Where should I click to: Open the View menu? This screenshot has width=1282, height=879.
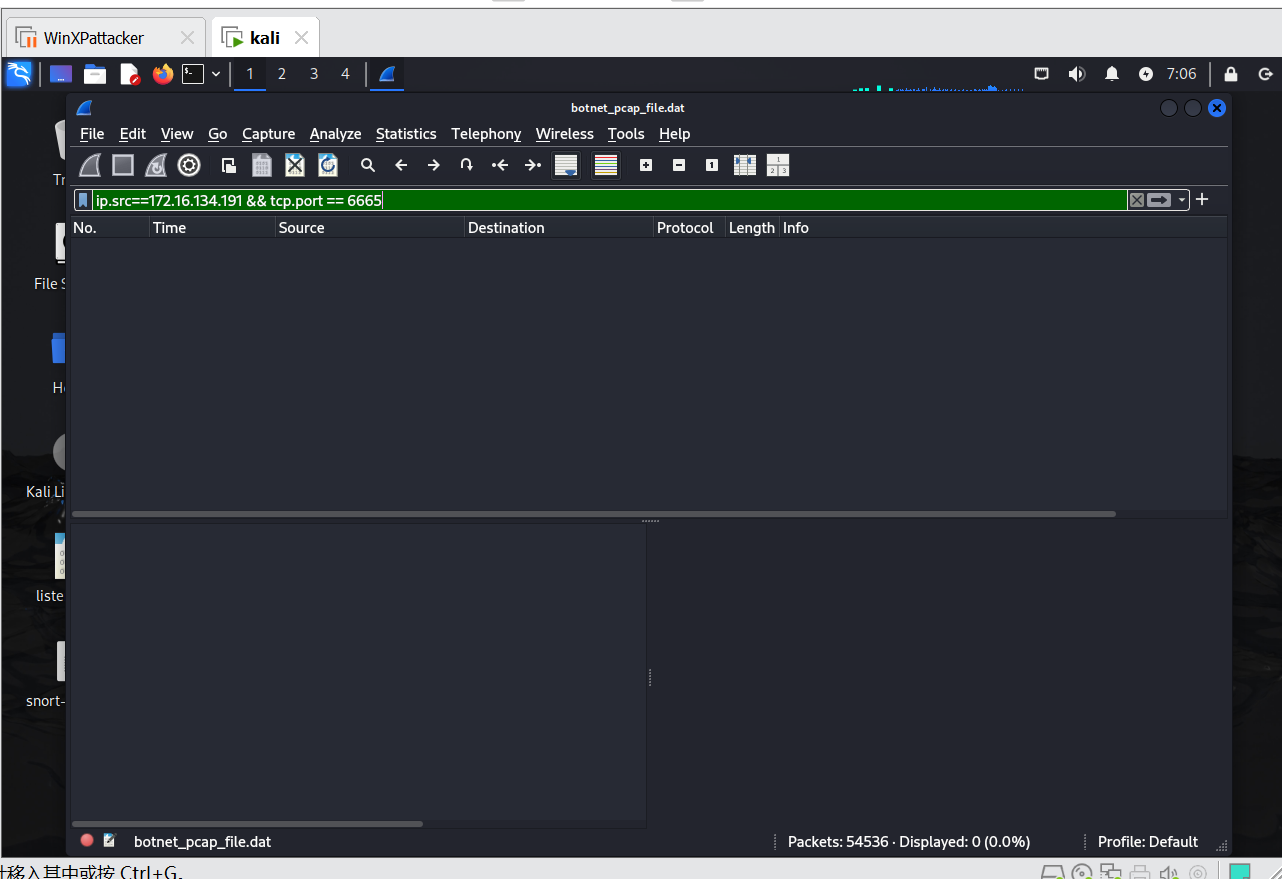click(x=177, y=134)
